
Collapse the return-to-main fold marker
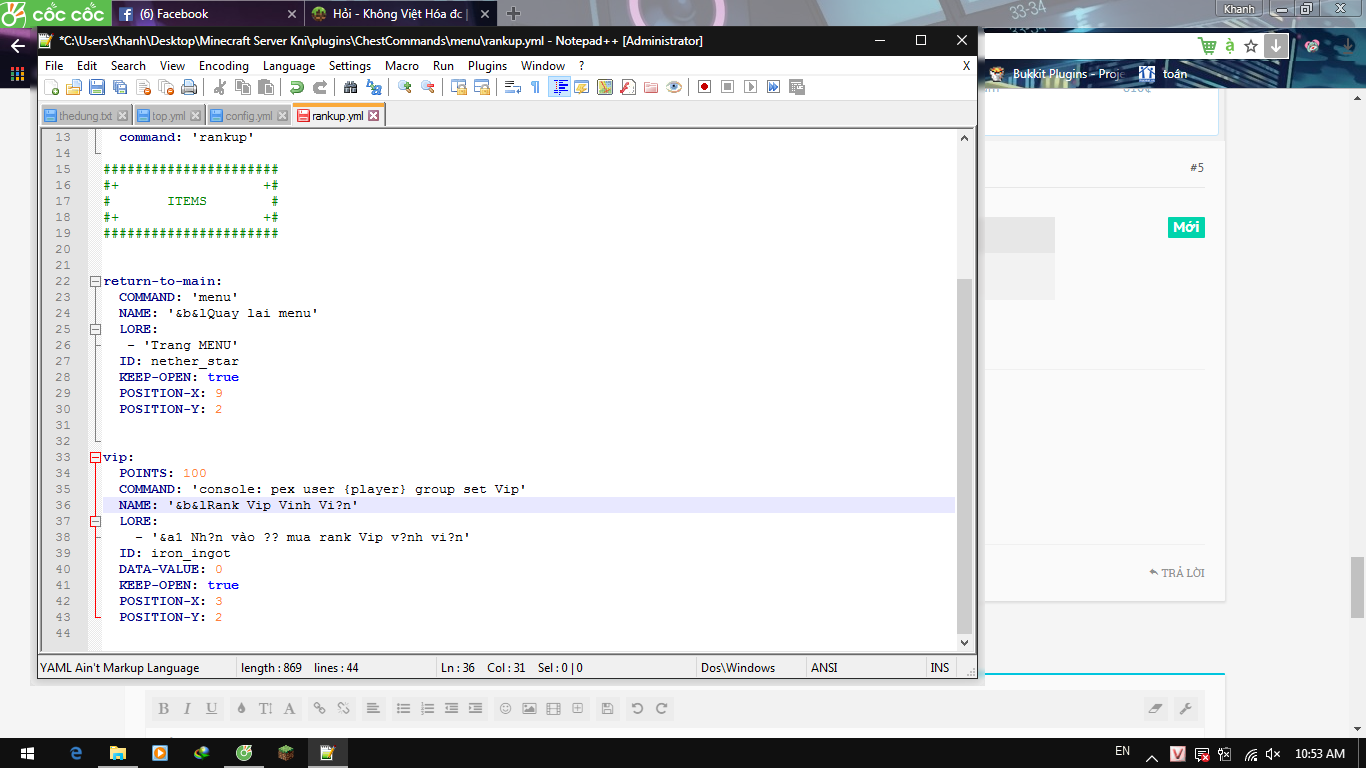(x=95, y=281)
